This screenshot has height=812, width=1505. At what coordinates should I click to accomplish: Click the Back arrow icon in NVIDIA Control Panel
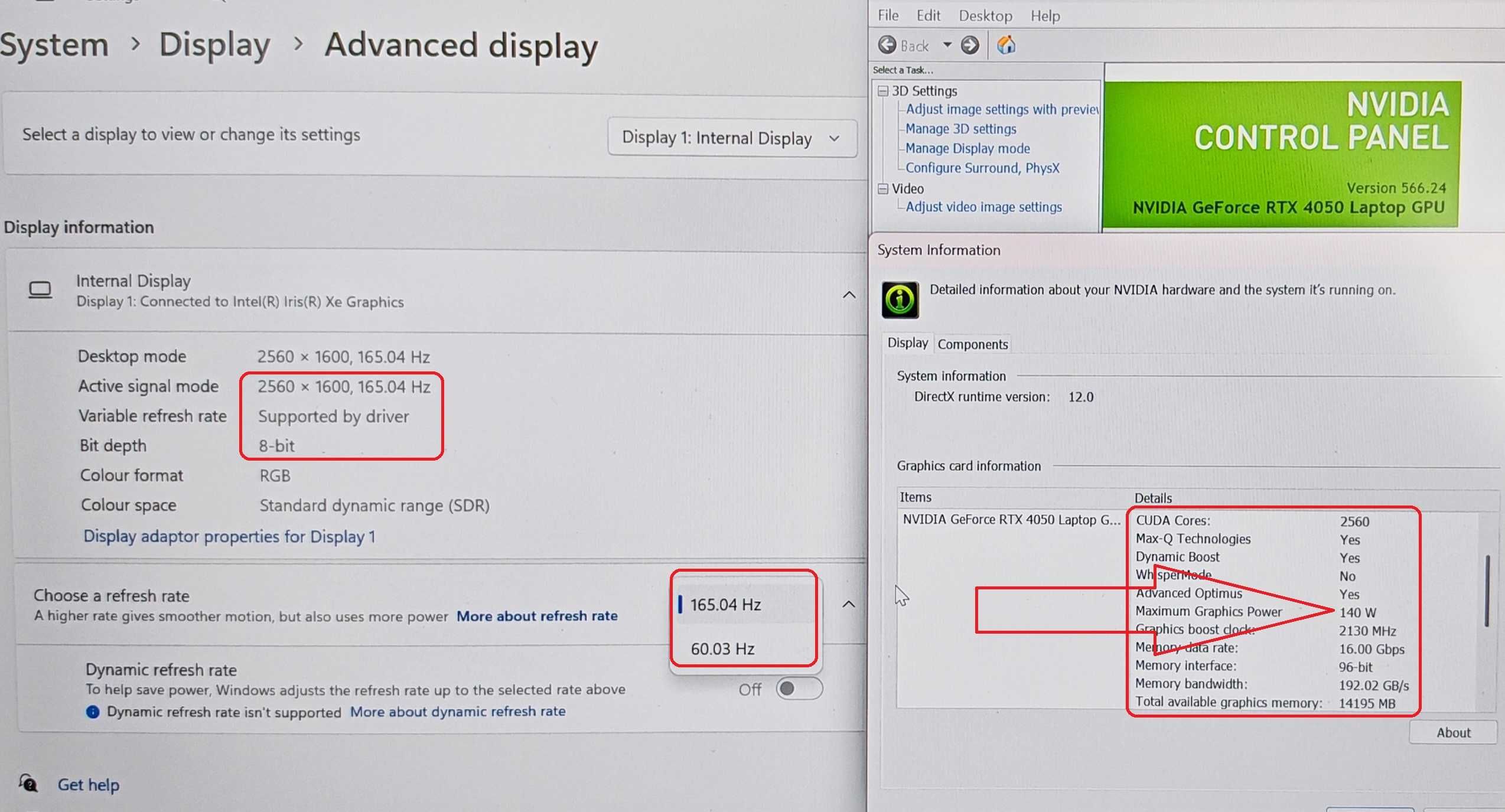887,45
